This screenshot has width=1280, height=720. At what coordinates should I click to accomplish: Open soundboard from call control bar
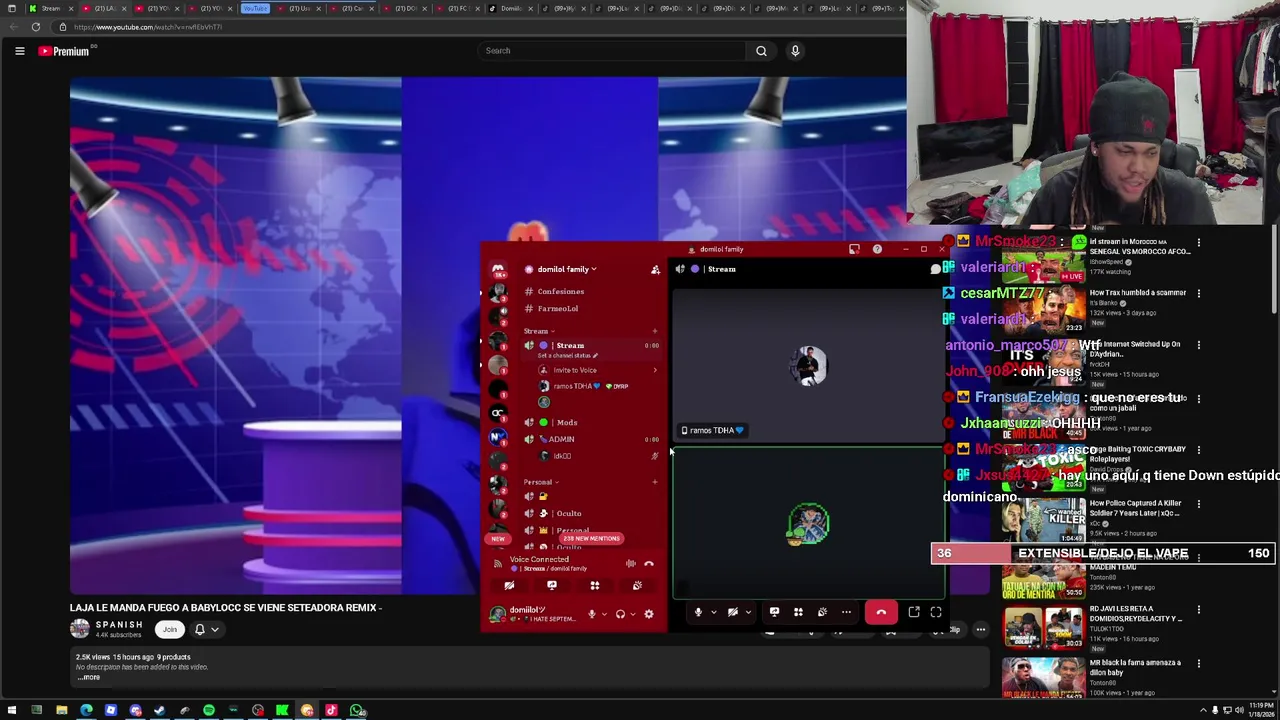click(822, 612)
